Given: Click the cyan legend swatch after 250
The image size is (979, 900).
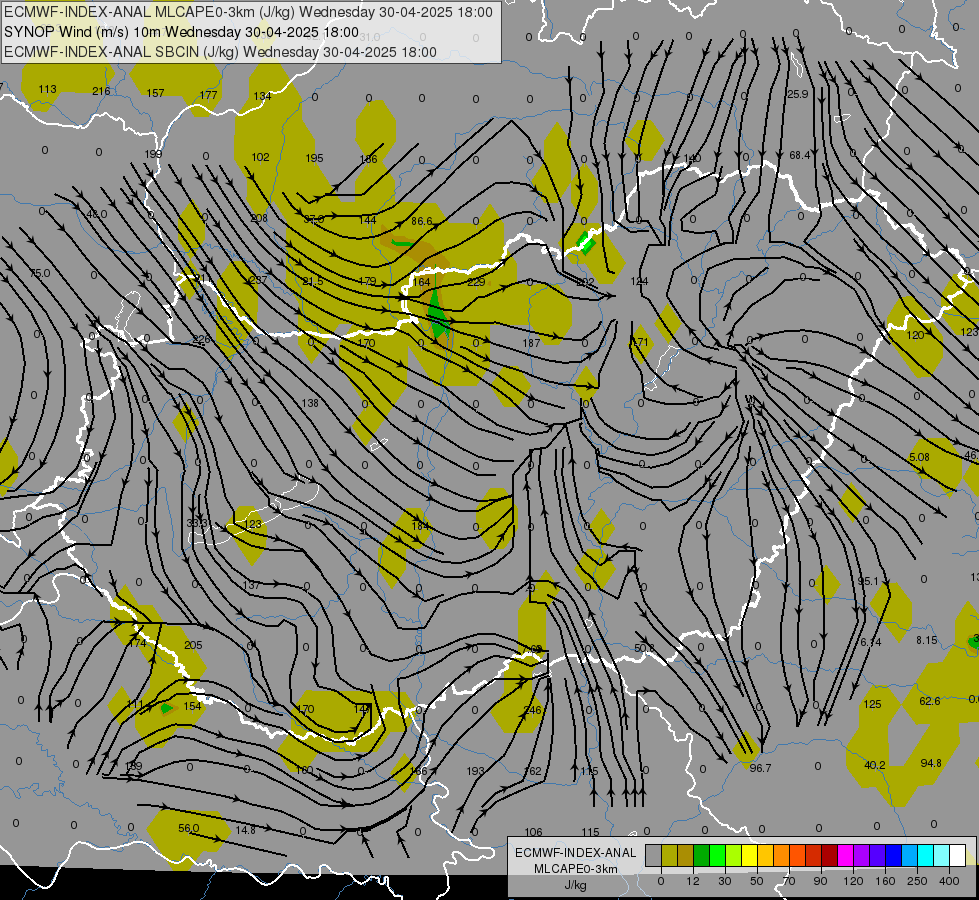Looking at the screenshot, I should click(926, 855).
